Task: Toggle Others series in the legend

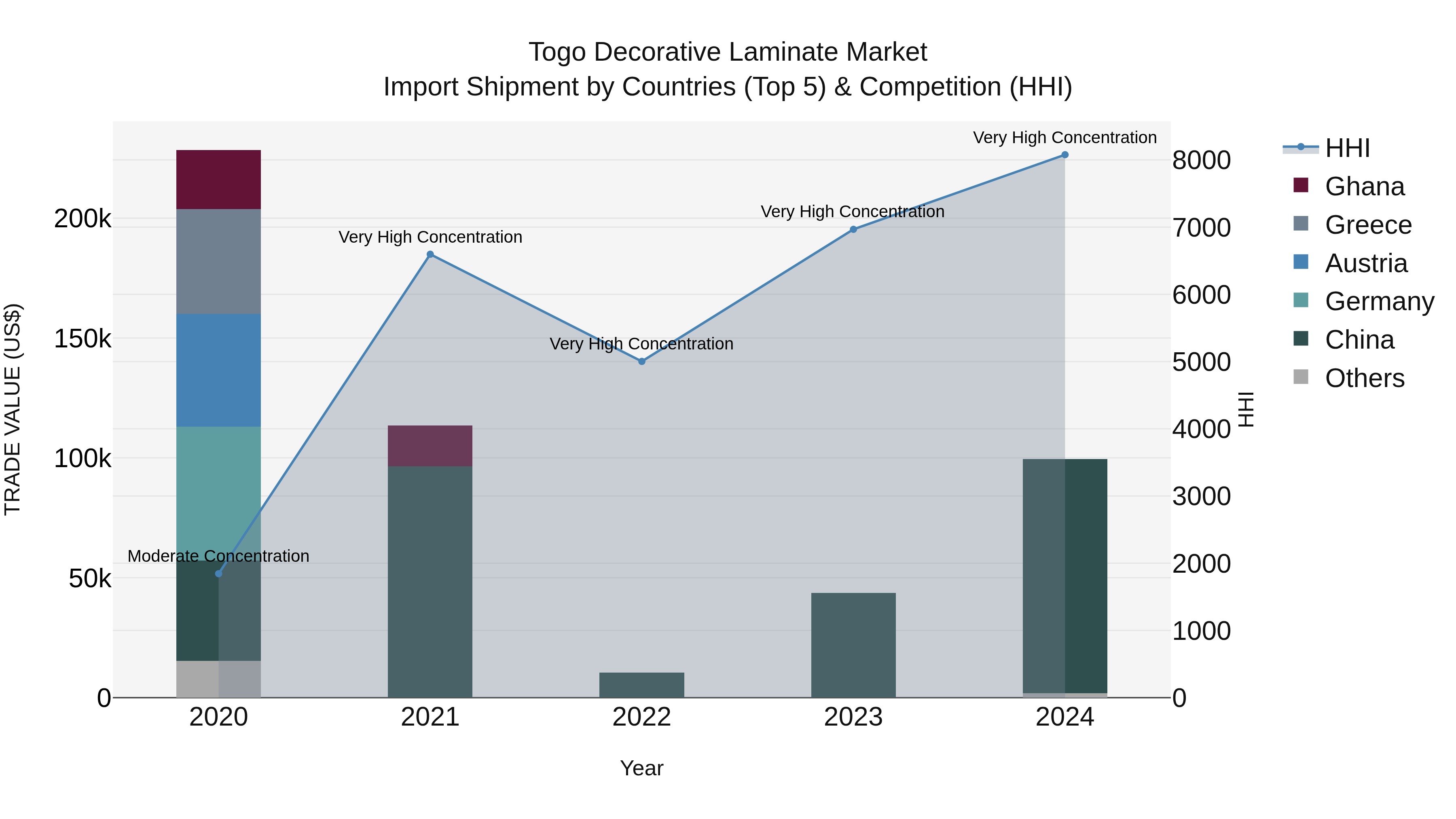Action: 1348,378
